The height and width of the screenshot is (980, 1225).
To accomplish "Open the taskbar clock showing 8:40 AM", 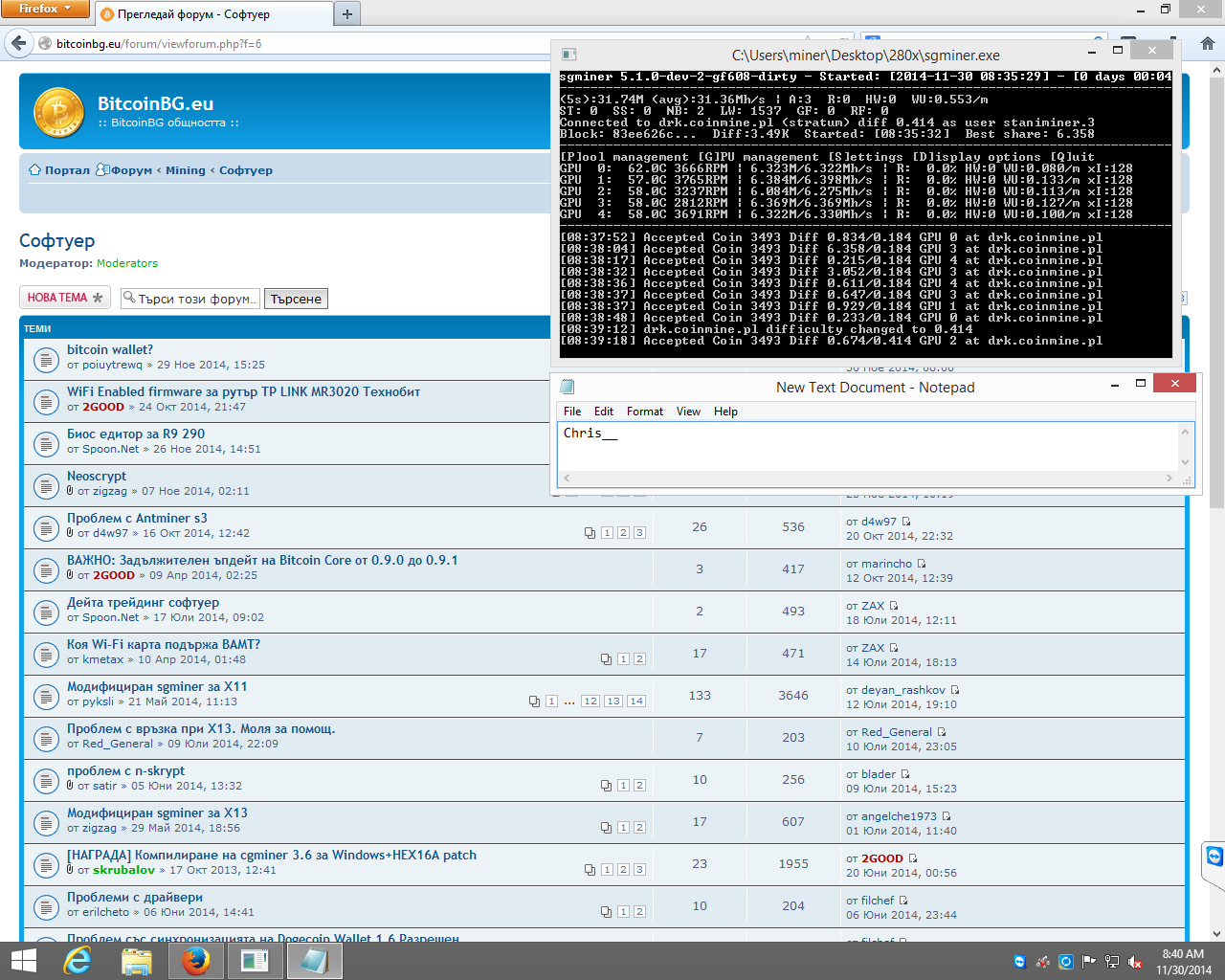I will (x=1183, y=962).
